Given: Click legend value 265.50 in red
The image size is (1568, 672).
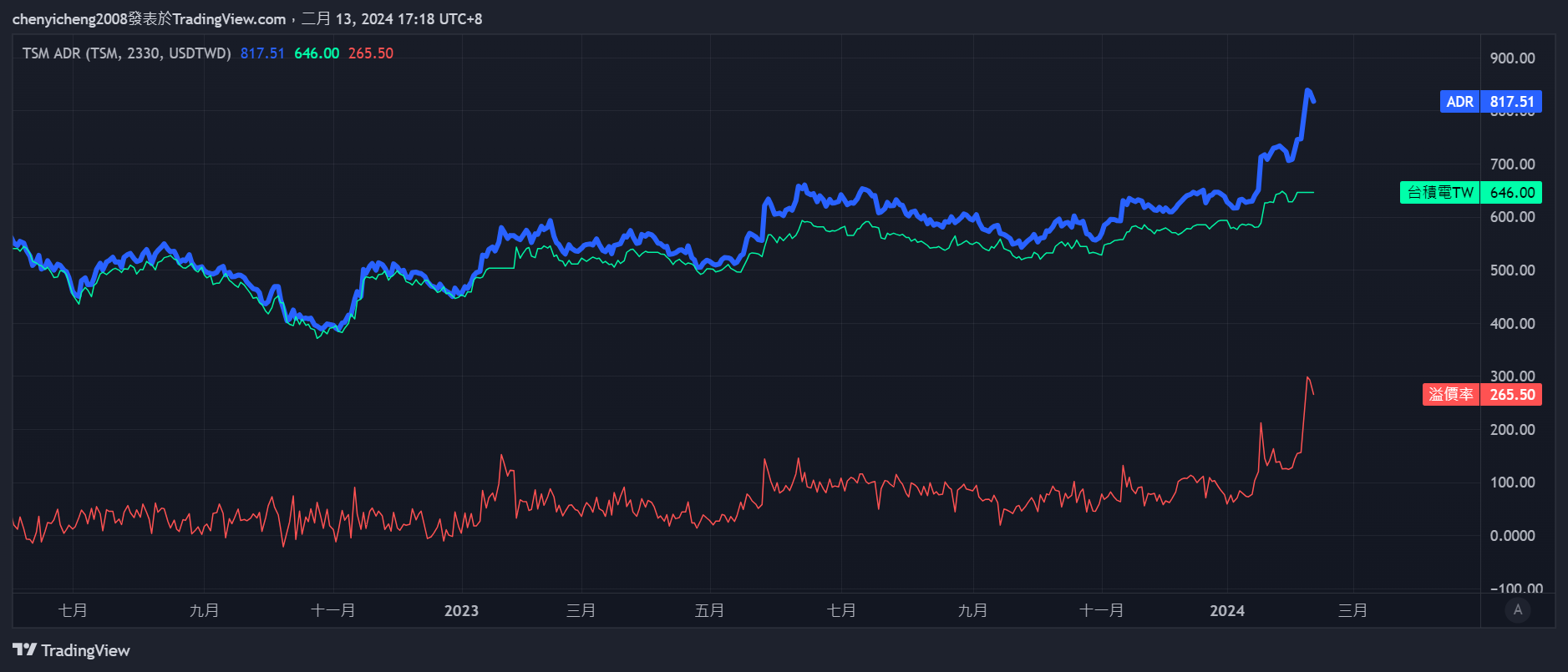Looking at the screenshot, I should click(x=371, y=53).
